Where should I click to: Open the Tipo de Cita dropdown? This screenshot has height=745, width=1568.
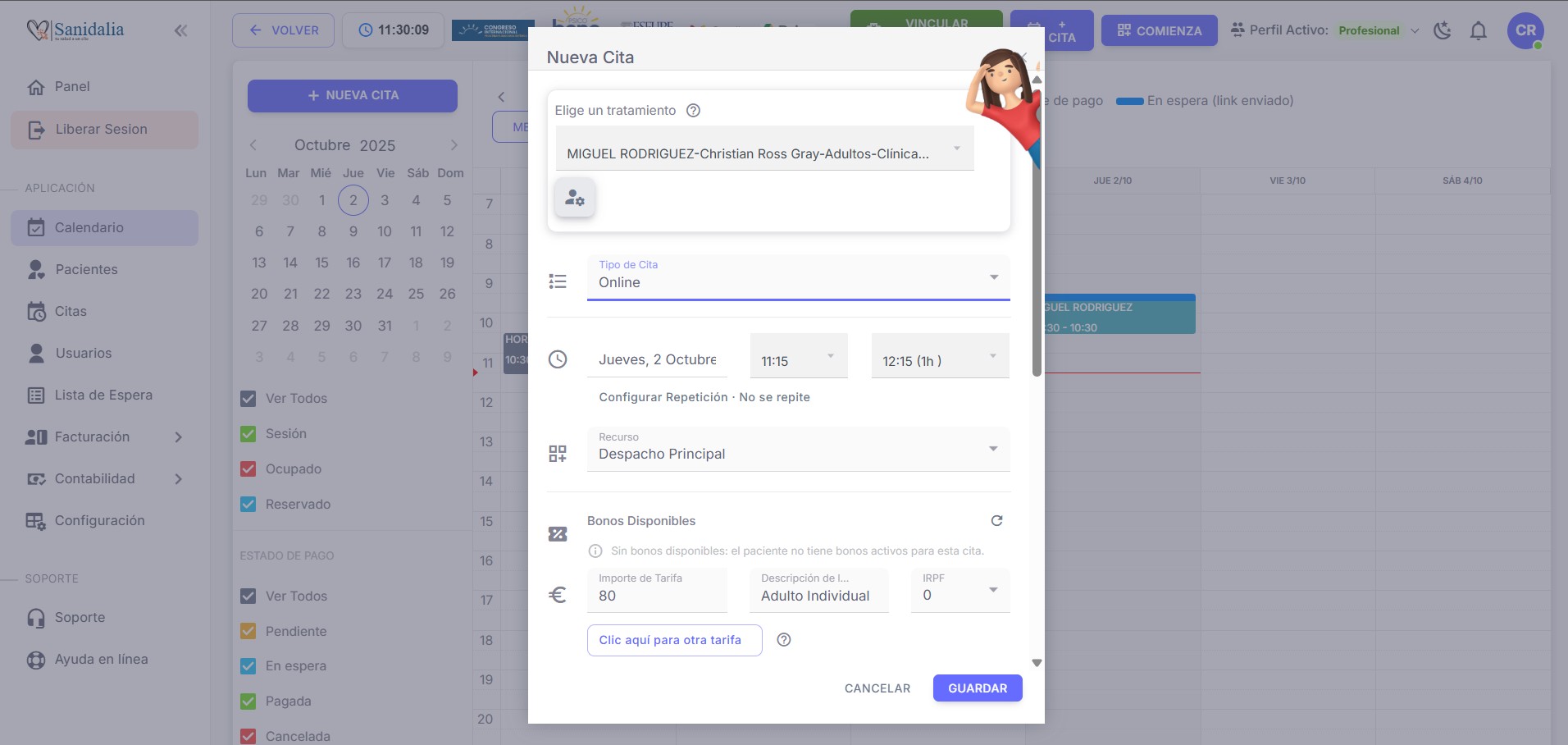[x=797, y=277]
